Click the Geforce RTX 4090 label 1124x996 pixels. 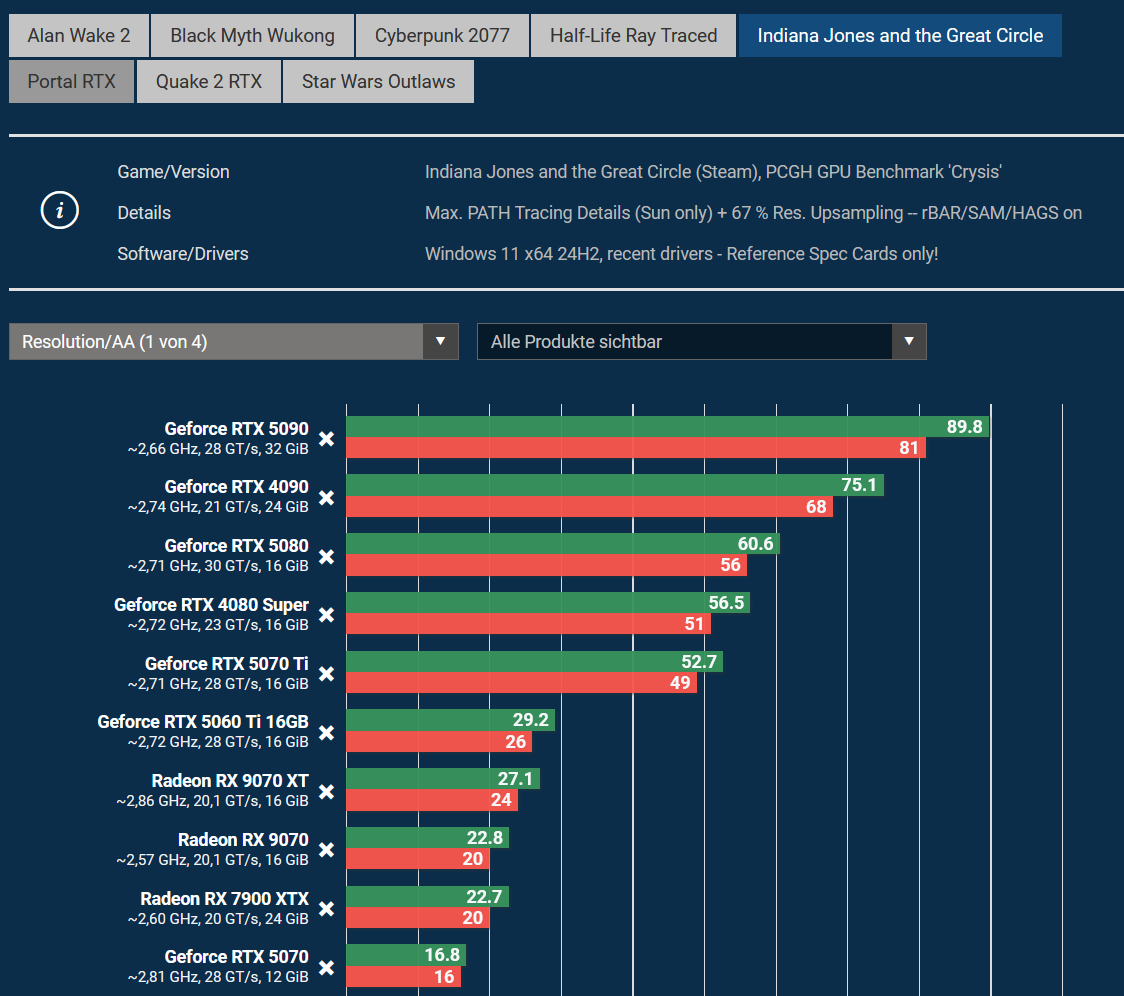tap(237, 487)
